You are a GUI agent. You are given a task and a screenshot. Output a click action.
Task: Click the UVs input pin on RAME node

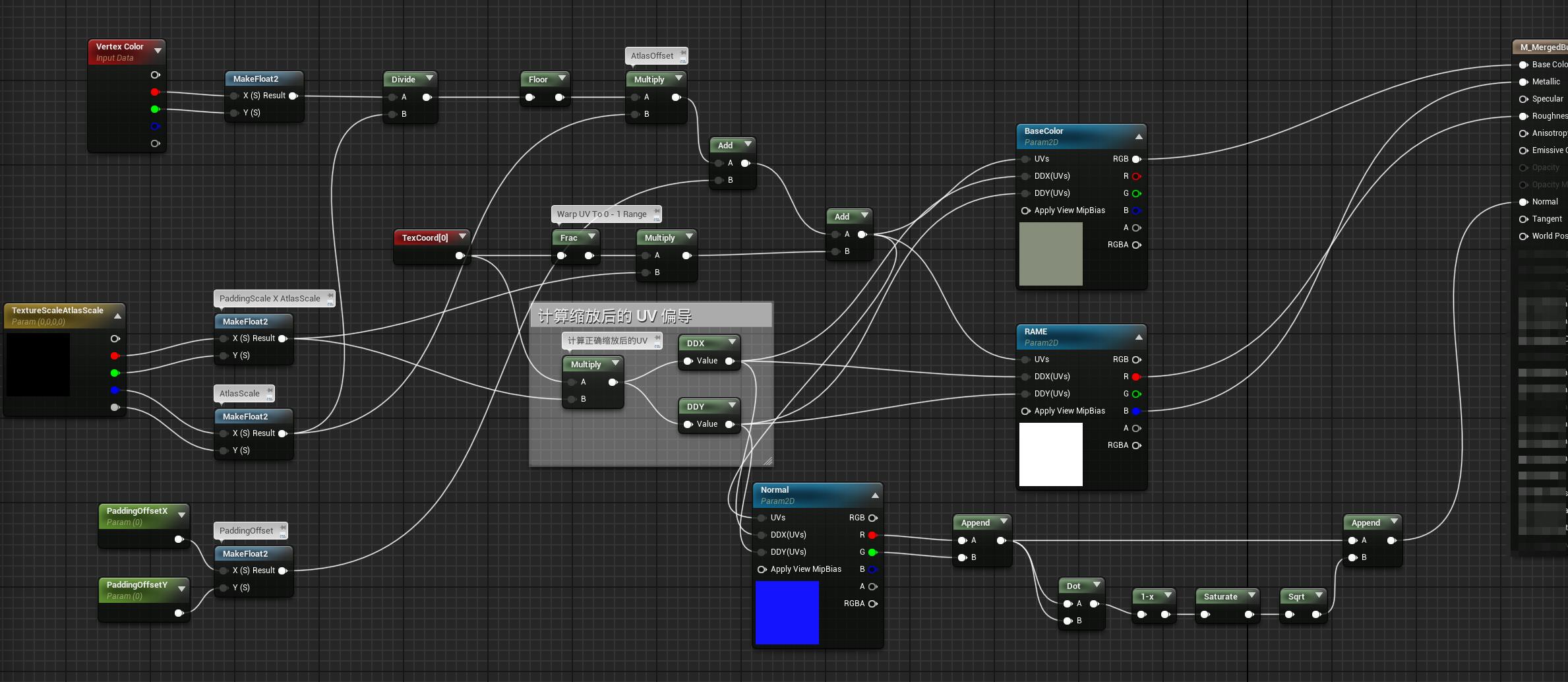tap(1026, 359)
